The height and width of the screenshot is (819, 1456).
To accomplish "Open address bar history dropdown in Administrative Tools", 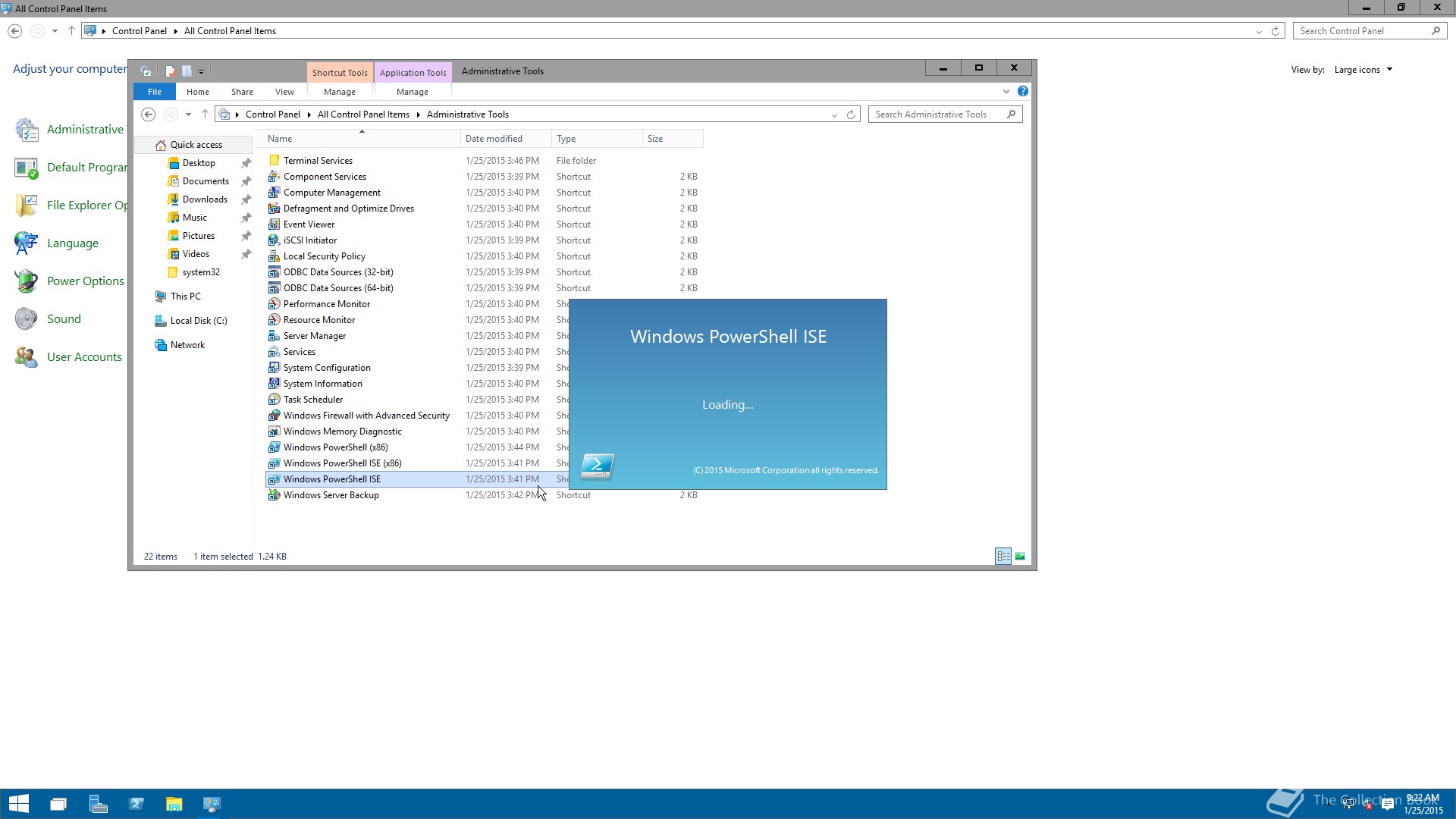I will pyautogui.click(x=834, y=115).
